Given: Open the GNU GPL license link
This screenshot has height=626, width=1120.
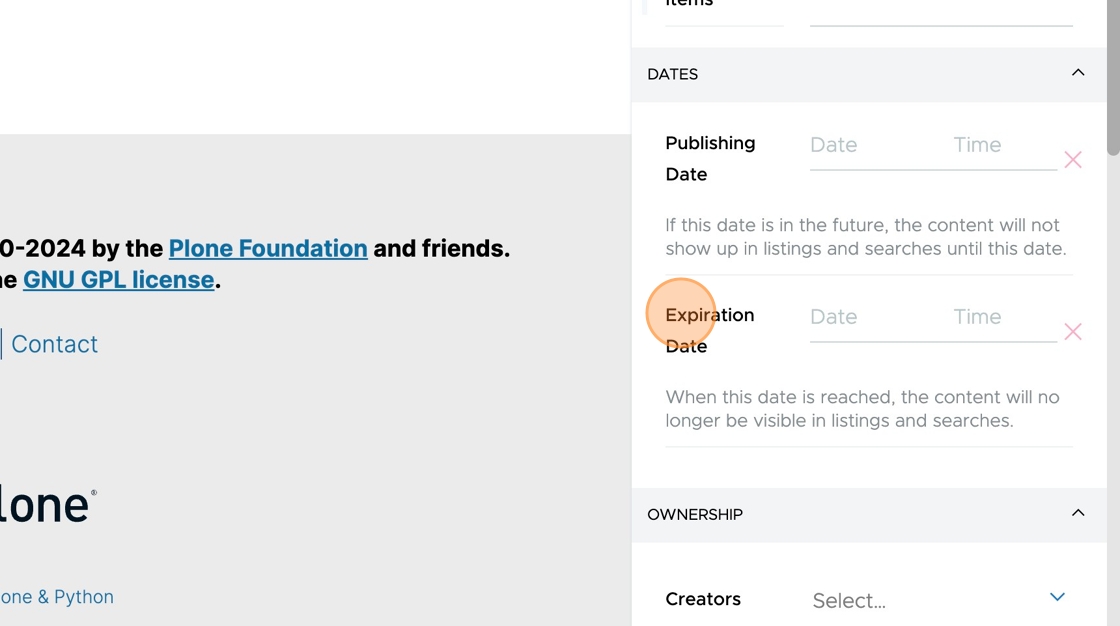Looking at the screenshot, I should (x=119, y=280).
